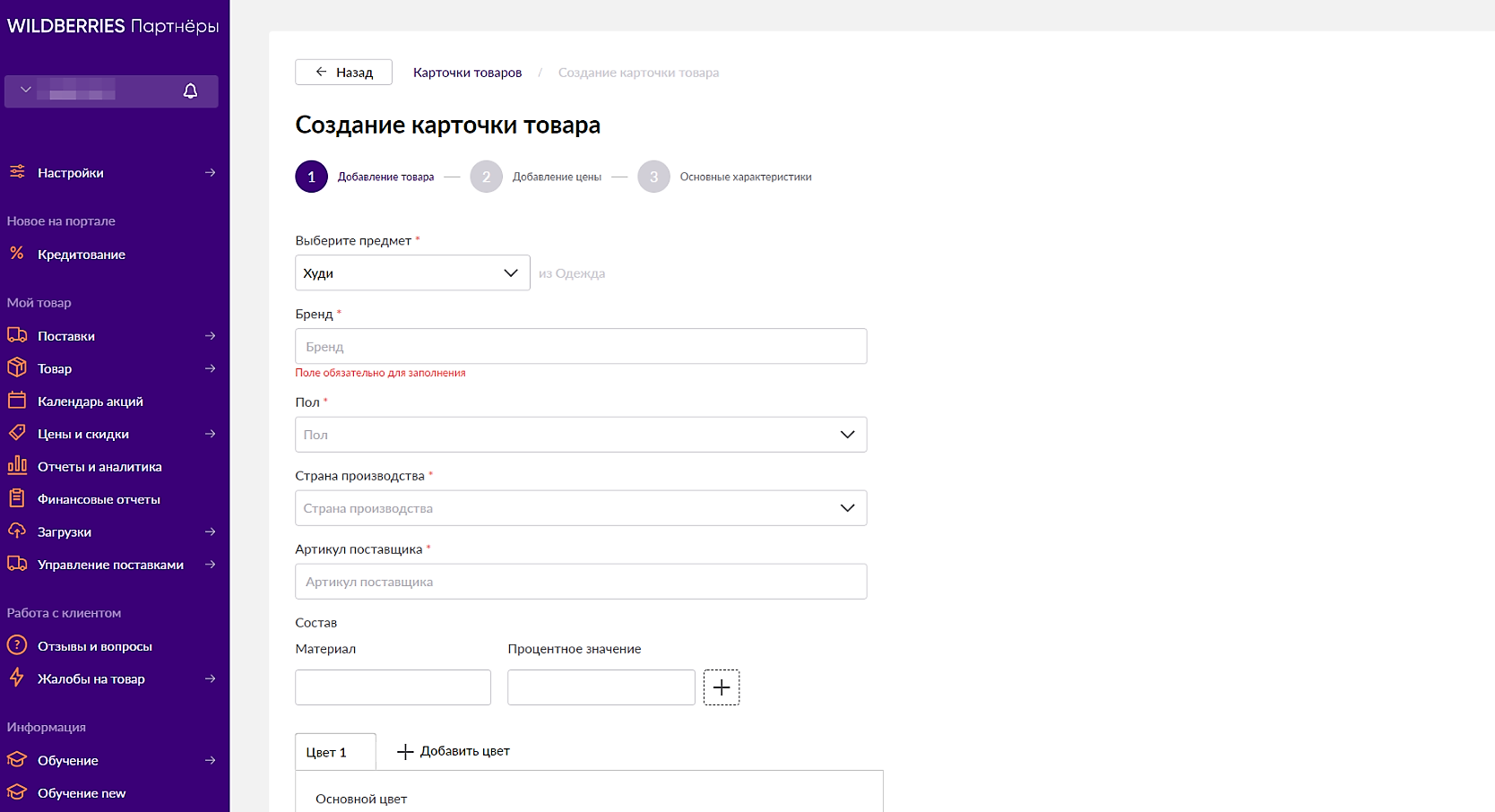Click the Товар box icon

coord(17,367)
